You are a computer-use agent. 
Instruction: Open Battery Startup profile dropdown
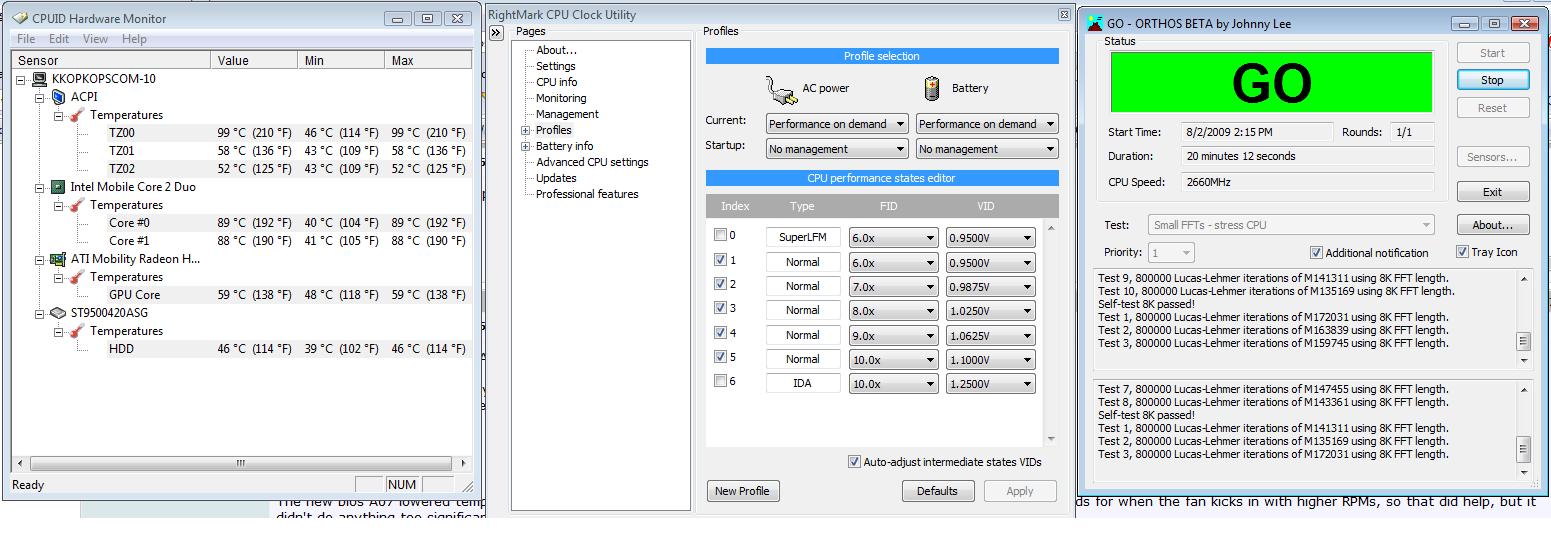pos(987,149)
